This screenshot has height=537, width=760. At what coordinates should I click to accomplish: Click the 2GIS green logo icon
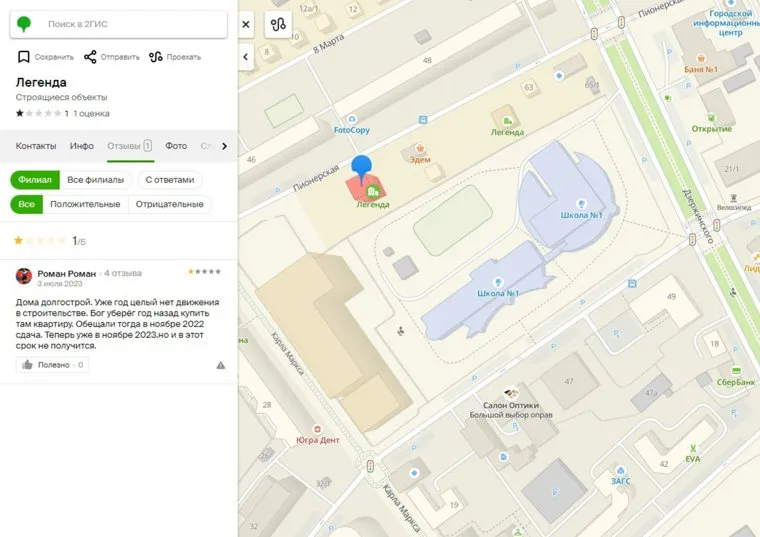point(23,23)
